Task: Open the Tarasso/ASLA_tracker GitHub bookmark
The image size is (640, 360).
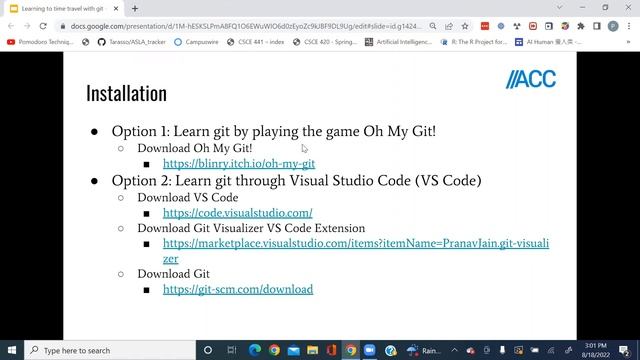Action: click(132, 42)
